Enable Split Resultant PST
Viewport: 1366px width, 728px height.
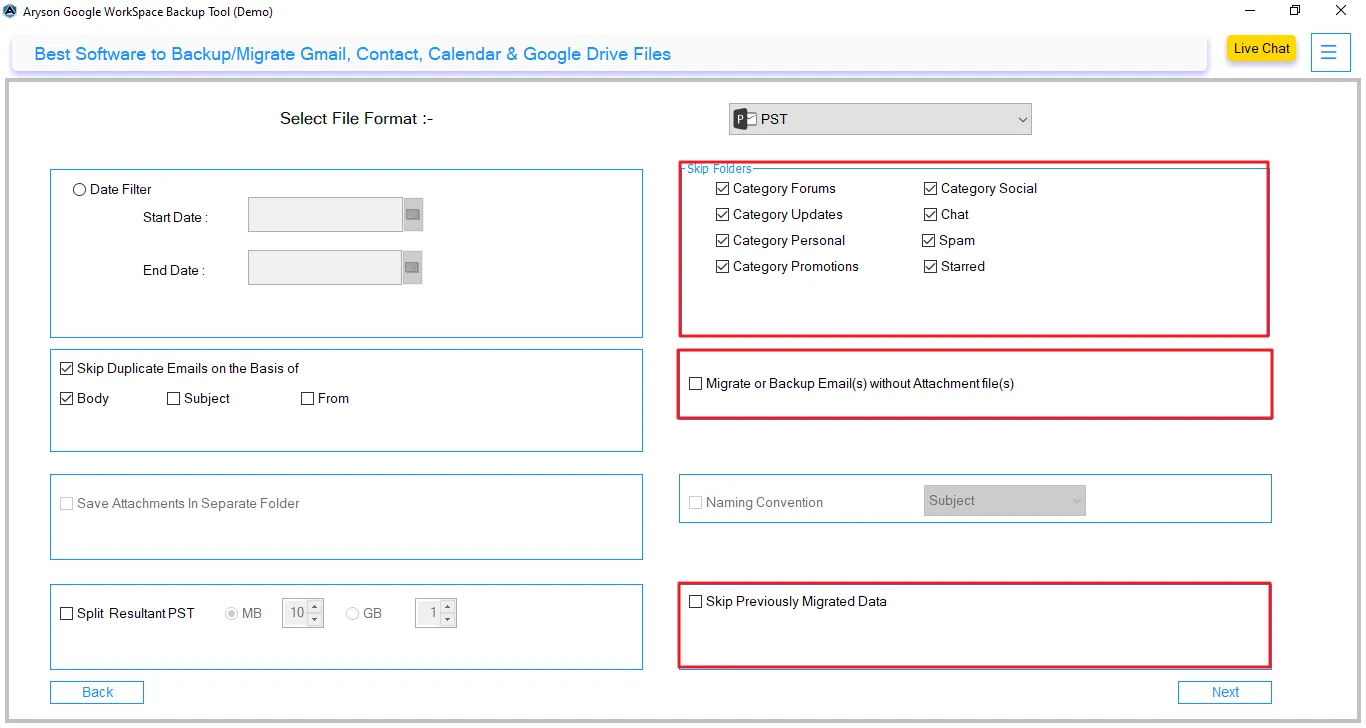66,613
